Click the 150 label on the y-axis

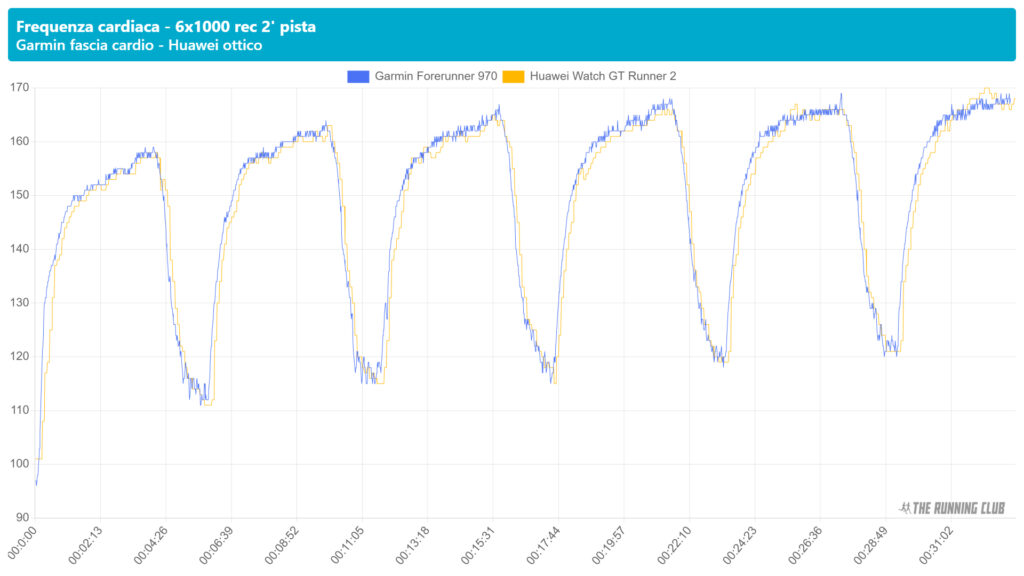[19, 195]
